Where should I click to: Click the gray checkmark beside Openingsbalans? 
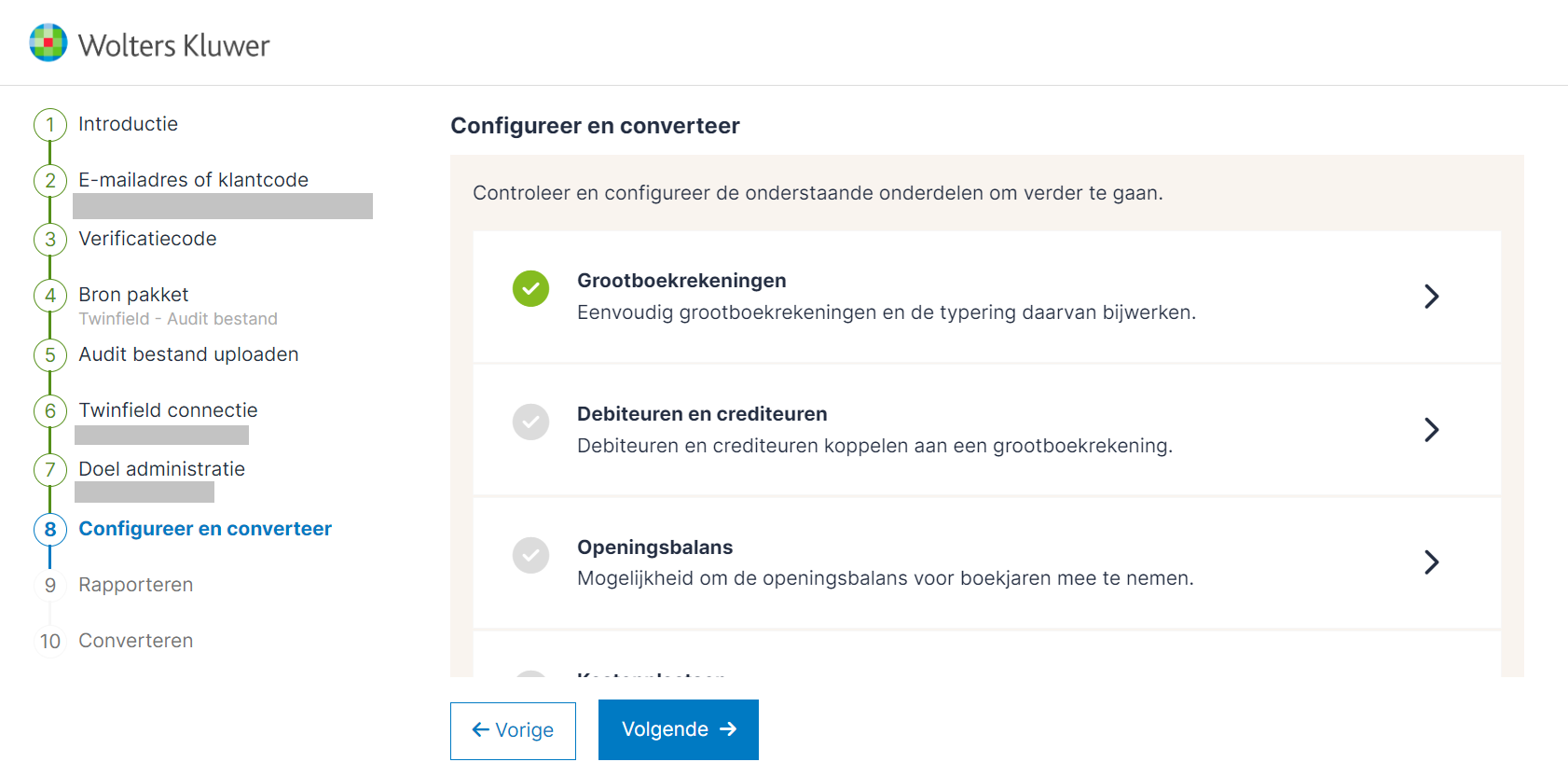530,555
